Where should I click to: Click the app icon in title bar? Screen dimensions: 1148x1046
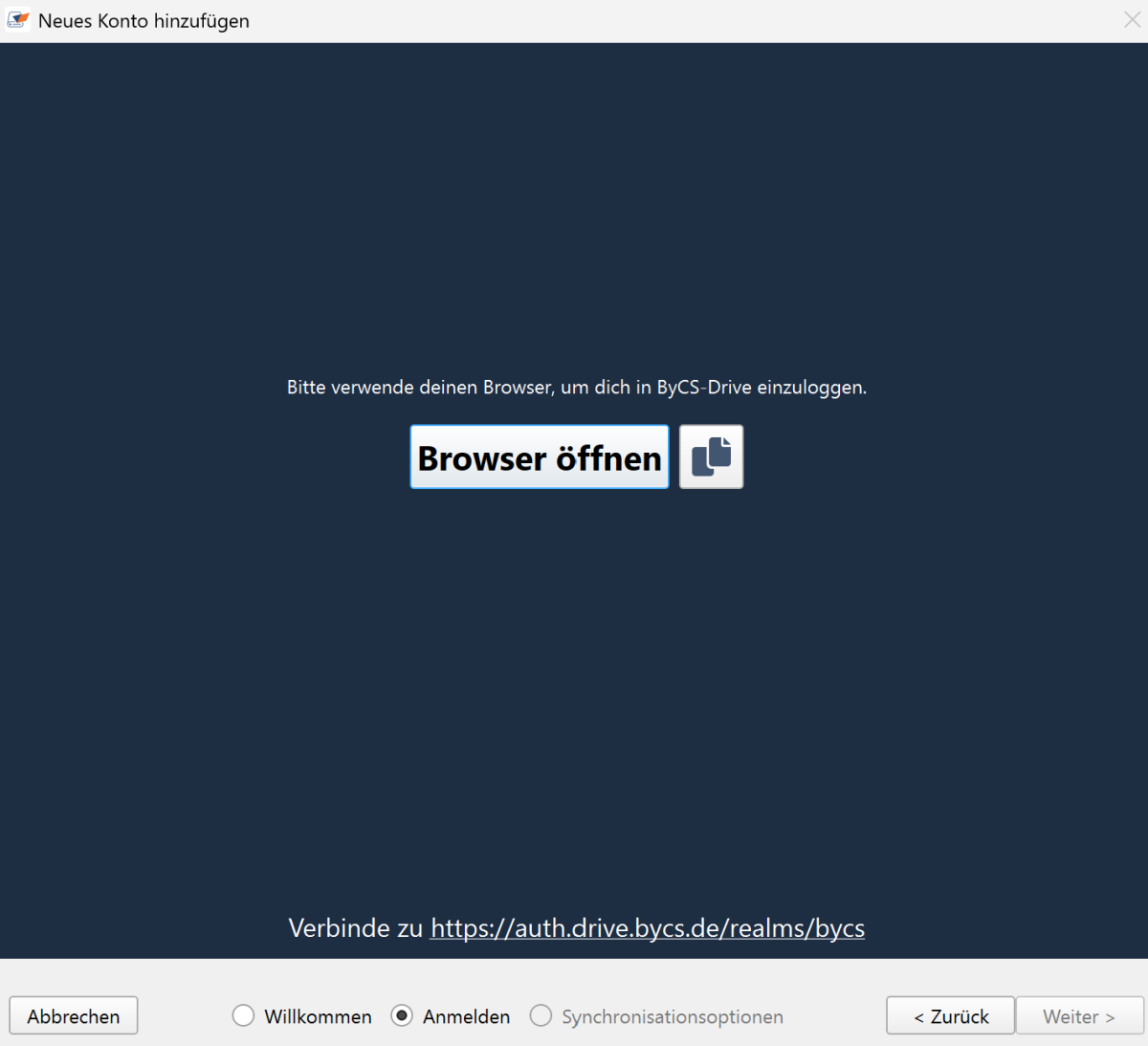coord(18,20)
